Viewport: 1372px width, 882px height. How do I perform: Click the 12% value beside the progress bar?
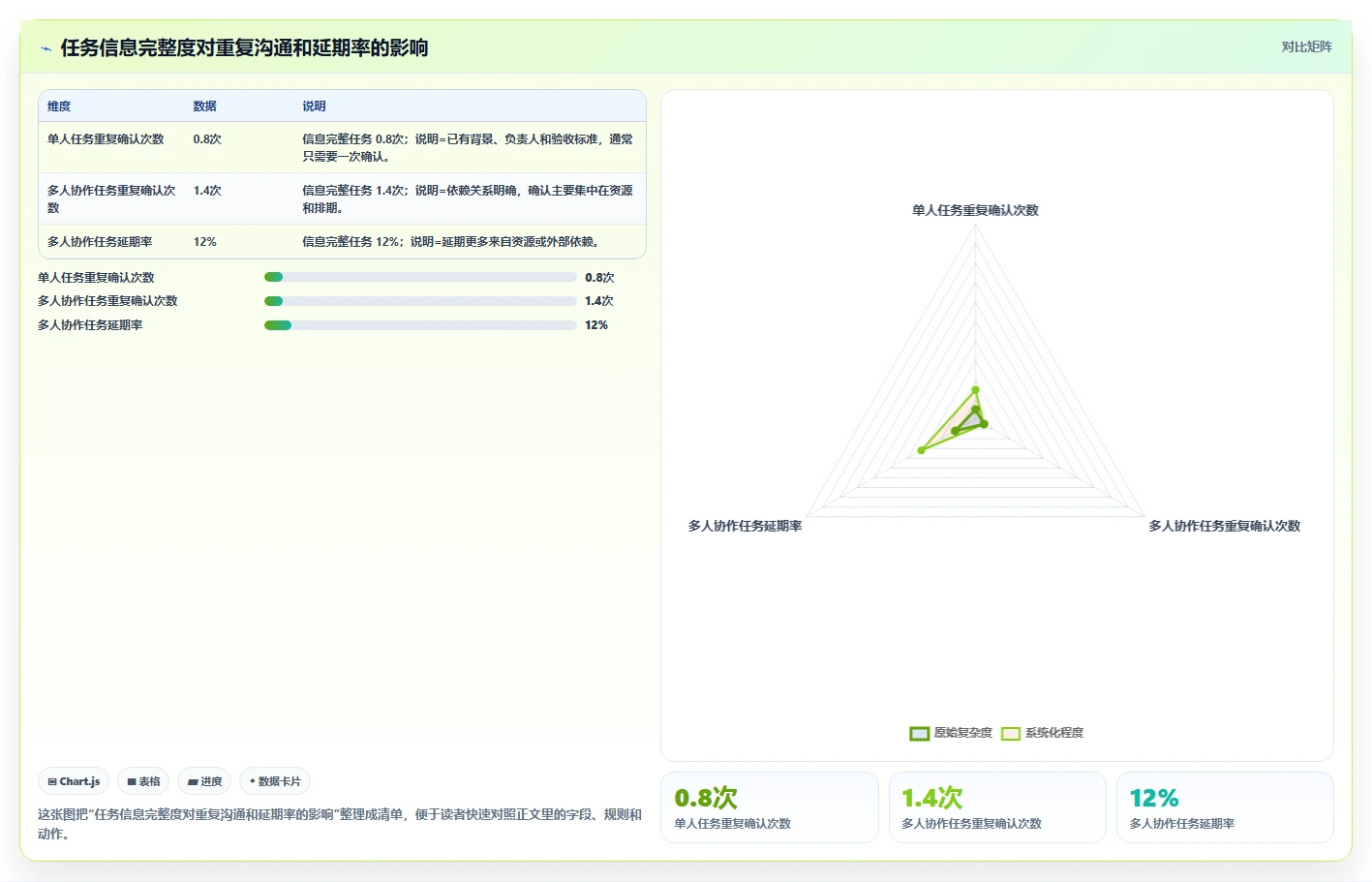point(596,325)
